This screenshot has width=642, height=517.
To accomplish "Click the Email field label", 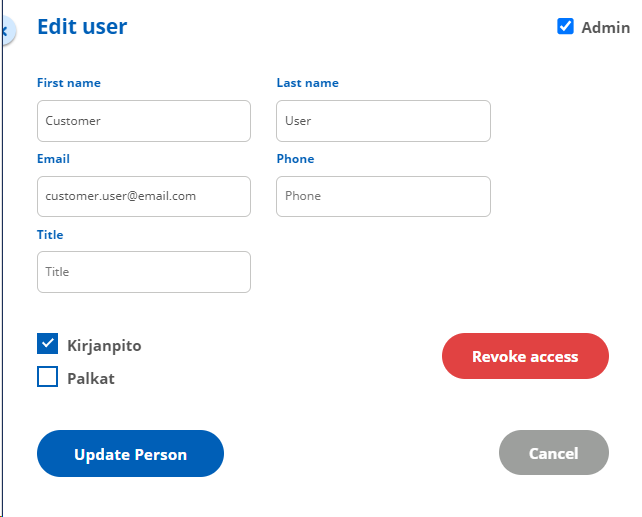I will point(53,159).
